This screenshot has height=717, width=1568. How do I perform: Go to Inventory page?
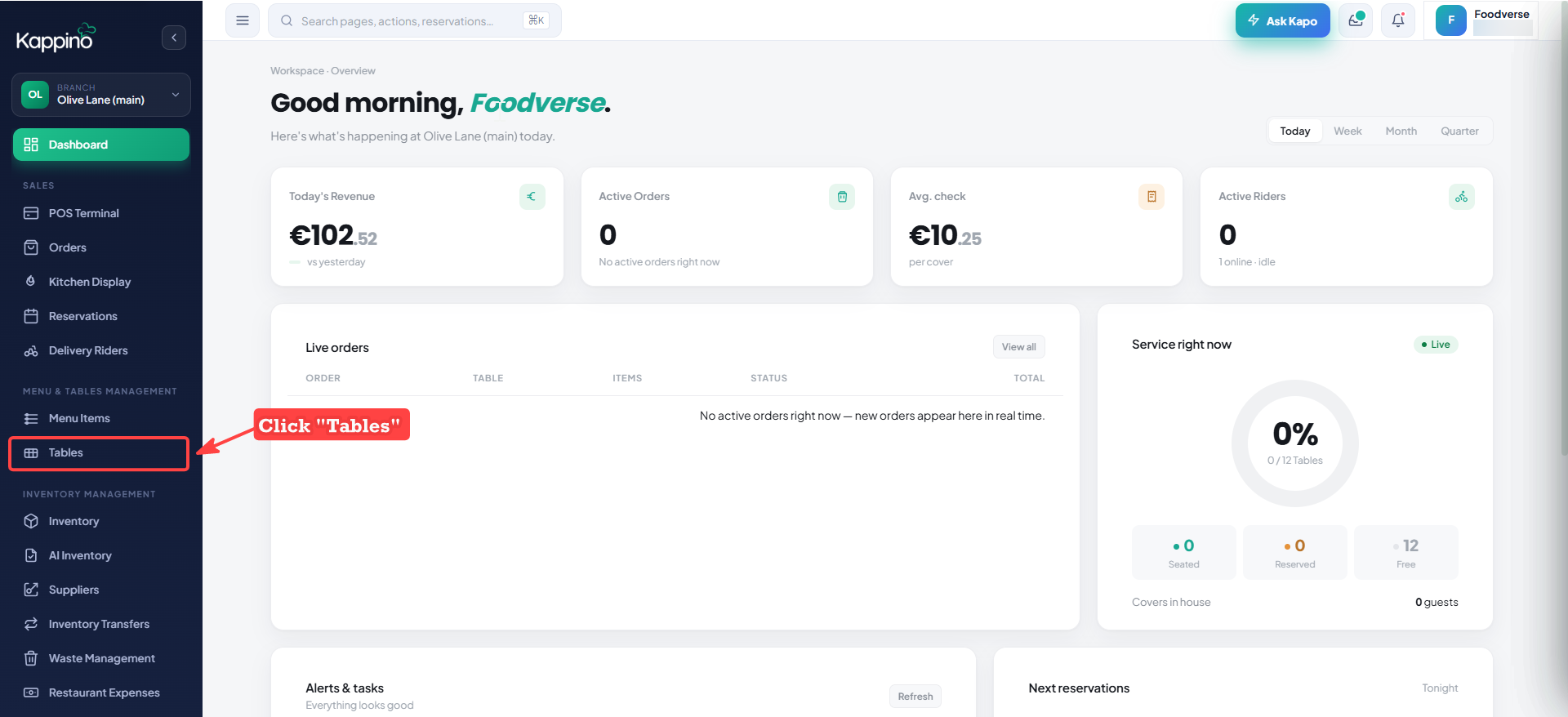coord(101,521)
